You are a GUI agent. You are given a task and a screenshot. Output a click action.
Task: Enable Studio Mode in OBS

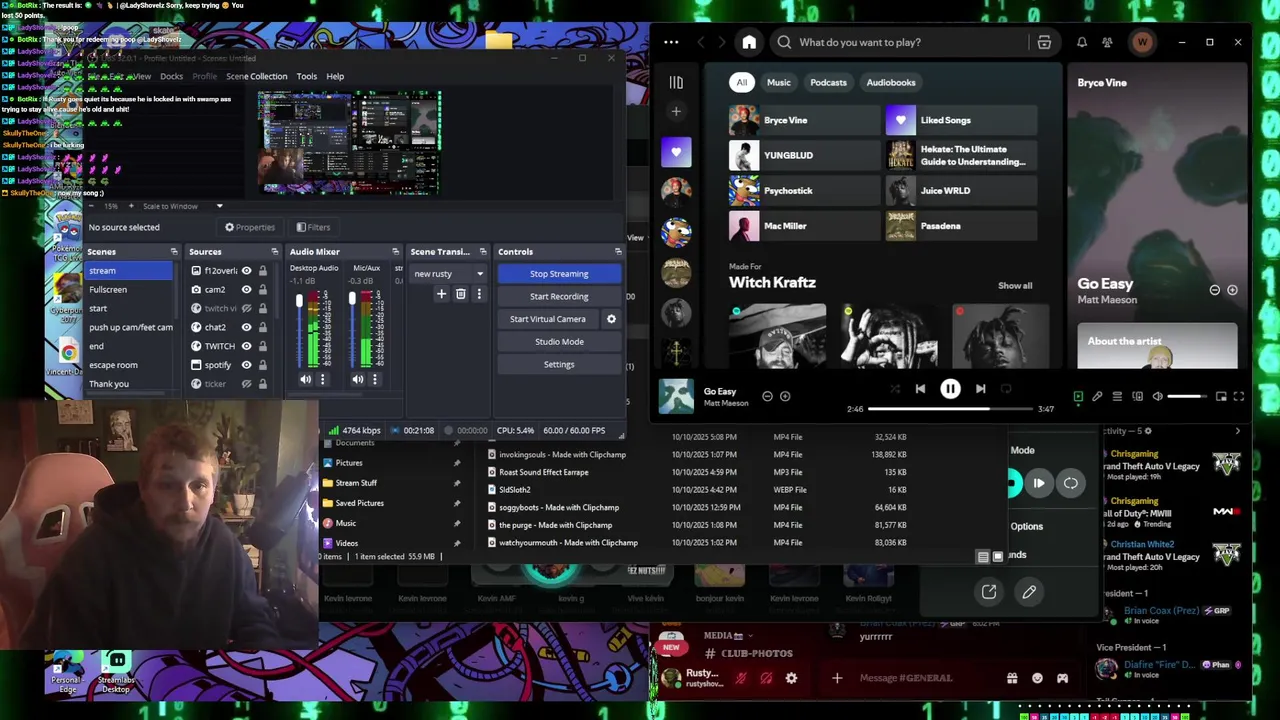pos(559,342)
